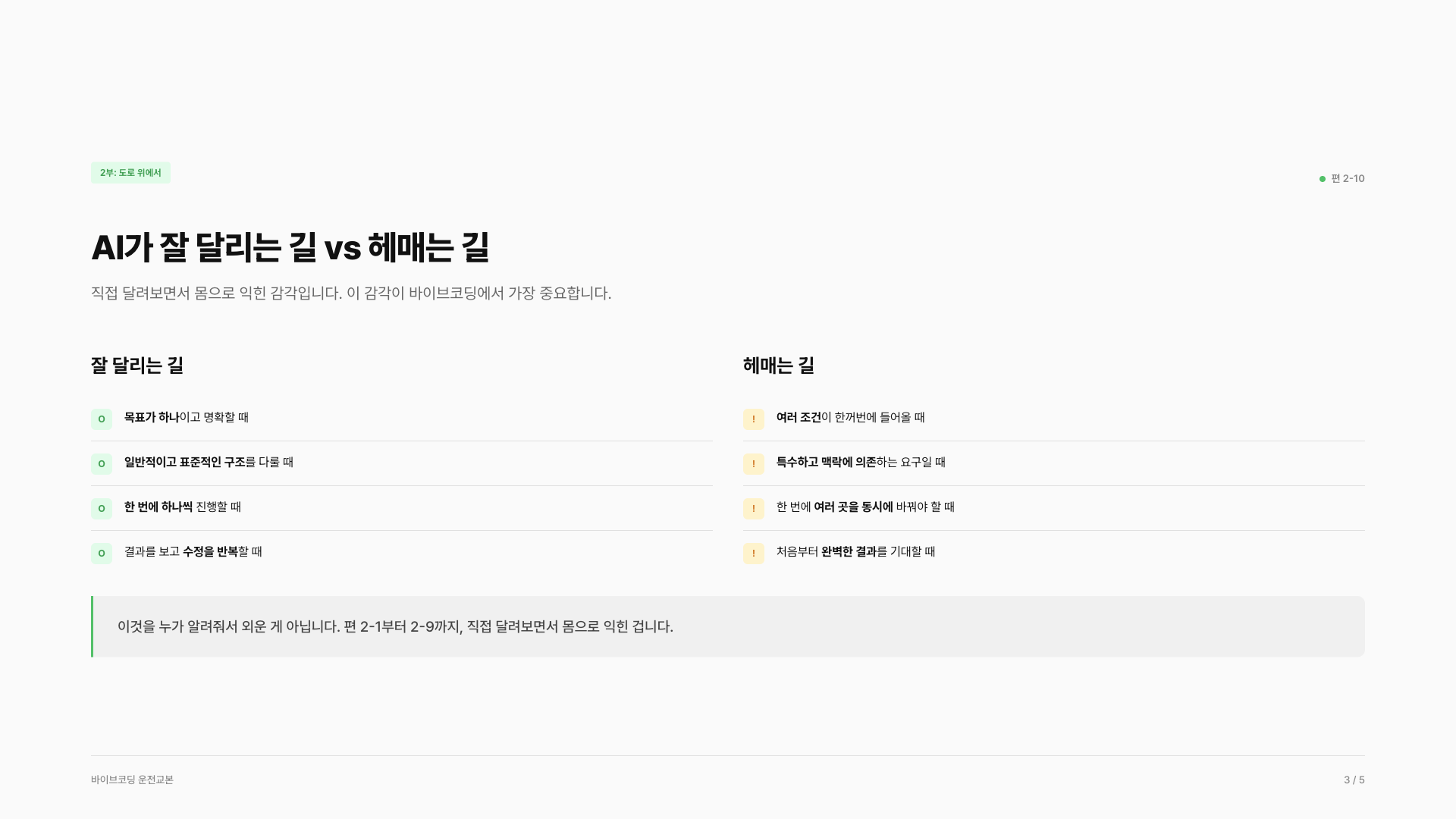Click the green accent bar beside the quote

click(93, 626)
